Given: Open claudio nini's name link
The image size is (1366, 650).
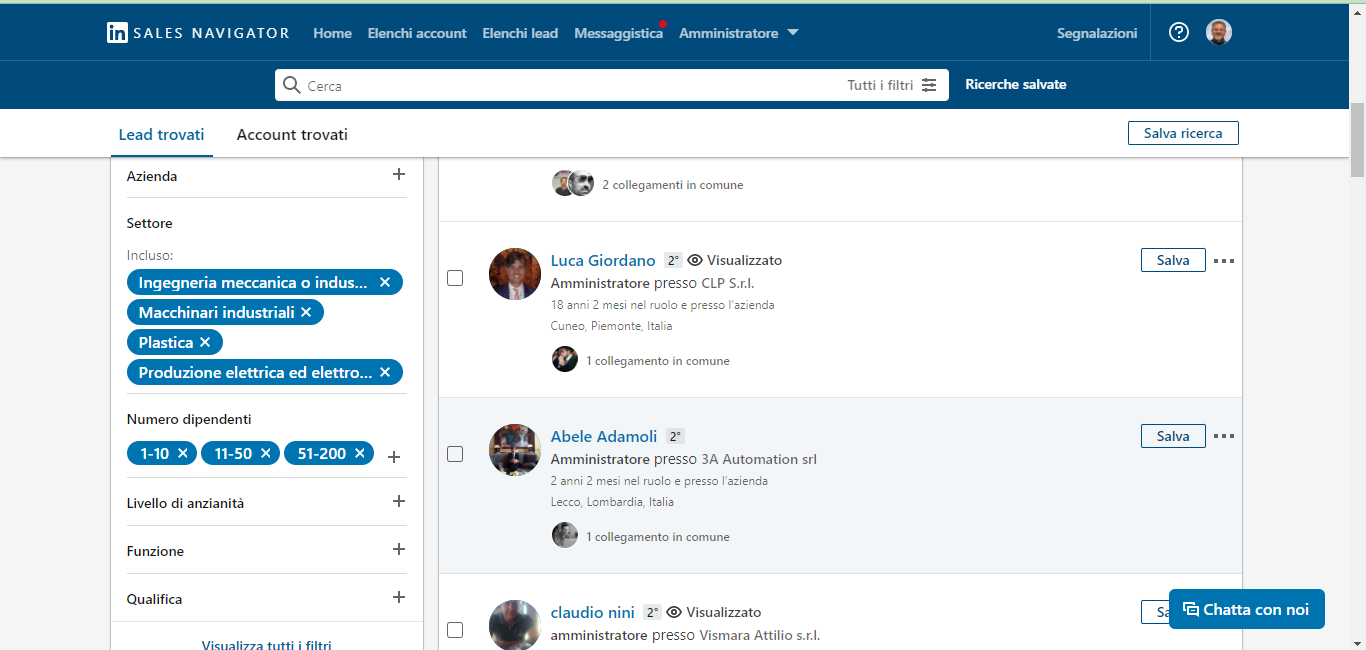Looking at the screenshot, I should [x=593, y=612].
